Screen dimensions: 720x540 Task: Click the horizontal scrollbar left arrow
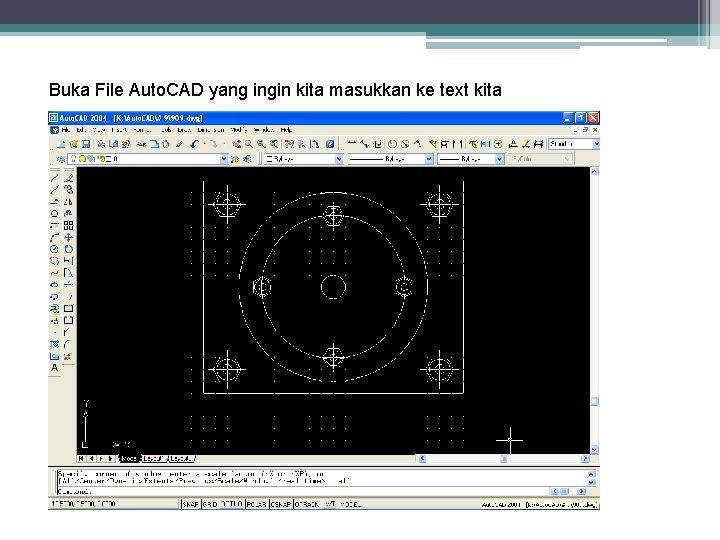(x=422, y=459)
